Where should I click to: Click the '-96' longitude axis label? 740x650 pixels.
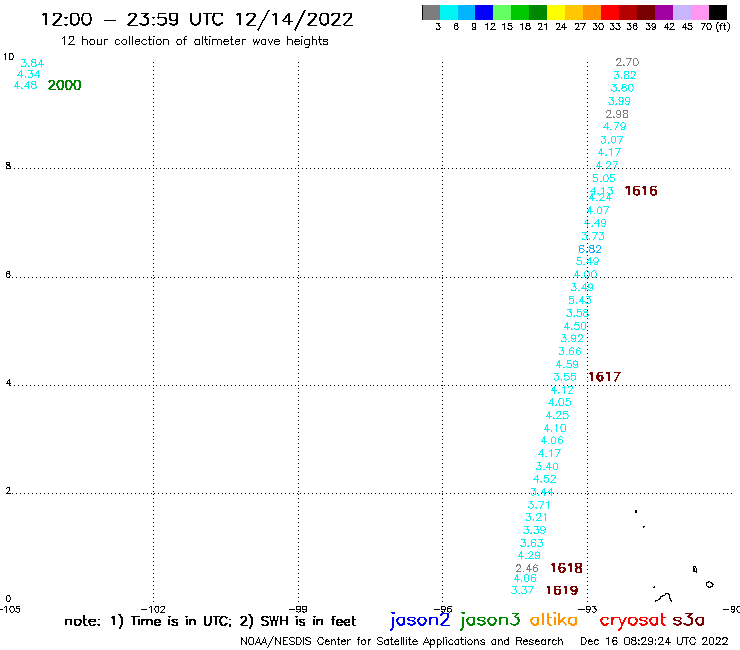(x=443, y=609)
